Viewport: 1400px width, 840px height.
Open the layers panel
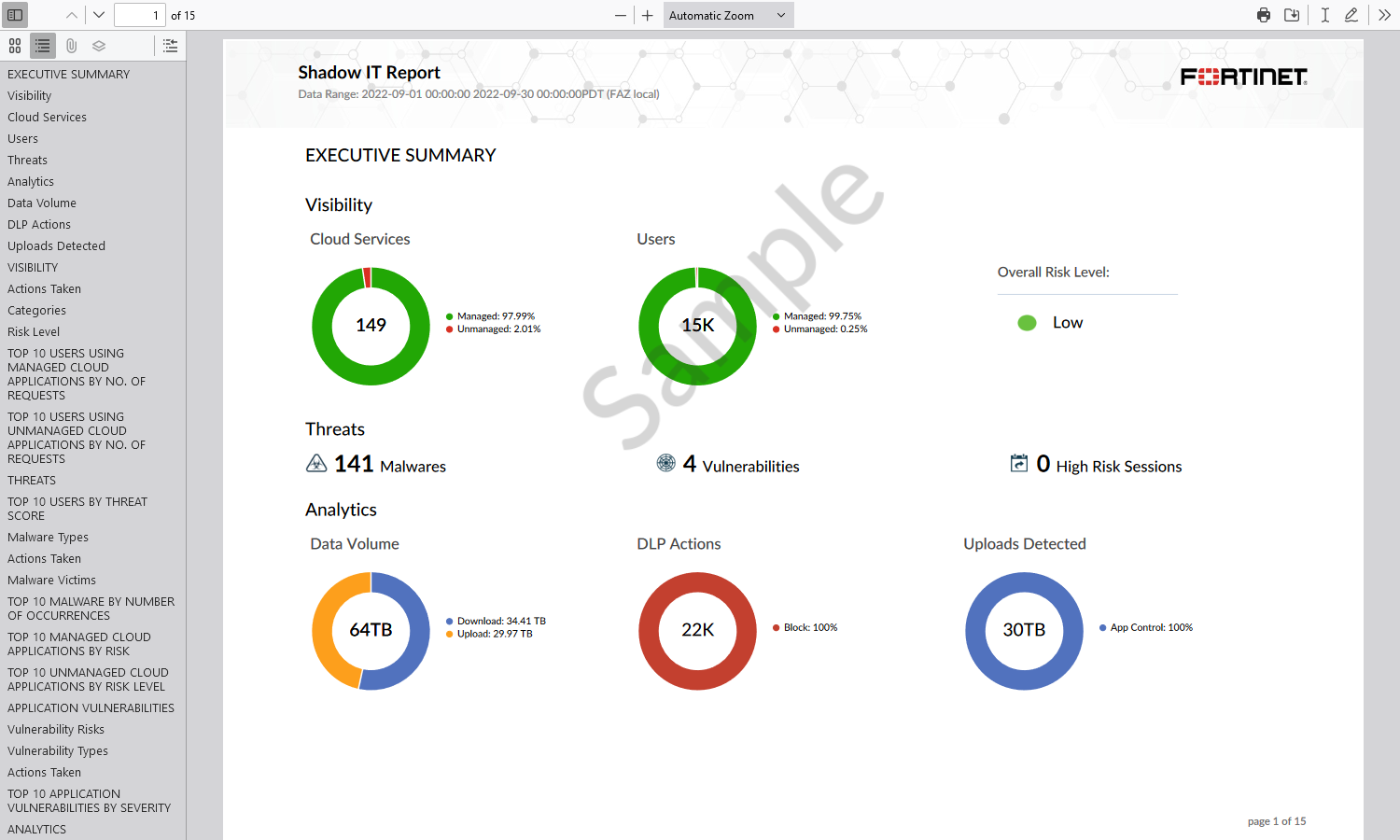98,45
